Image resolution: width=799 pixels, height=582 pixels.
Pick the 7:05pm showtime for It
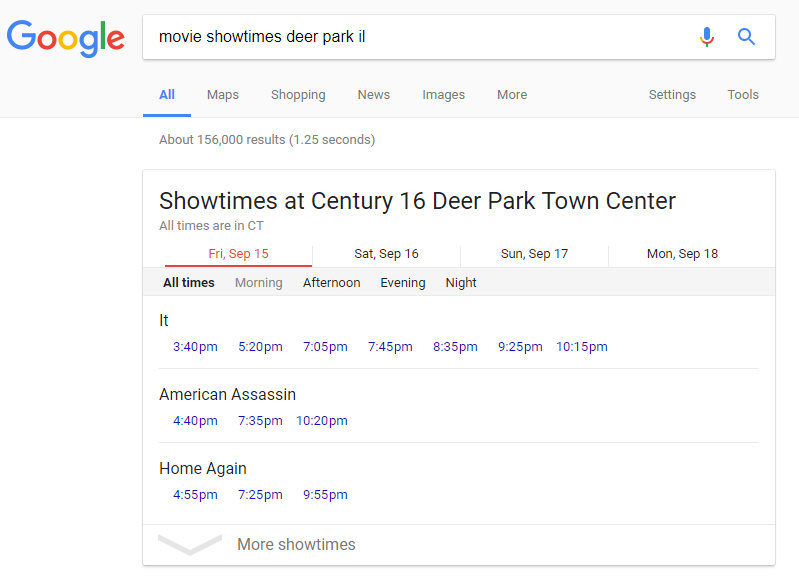click(325, 347)
